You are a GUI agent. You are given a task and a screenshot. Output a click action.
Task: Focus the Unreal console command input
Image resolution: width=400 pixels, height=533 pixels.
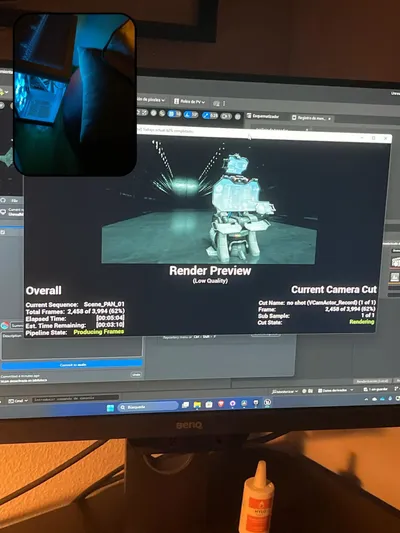[76, 399]
